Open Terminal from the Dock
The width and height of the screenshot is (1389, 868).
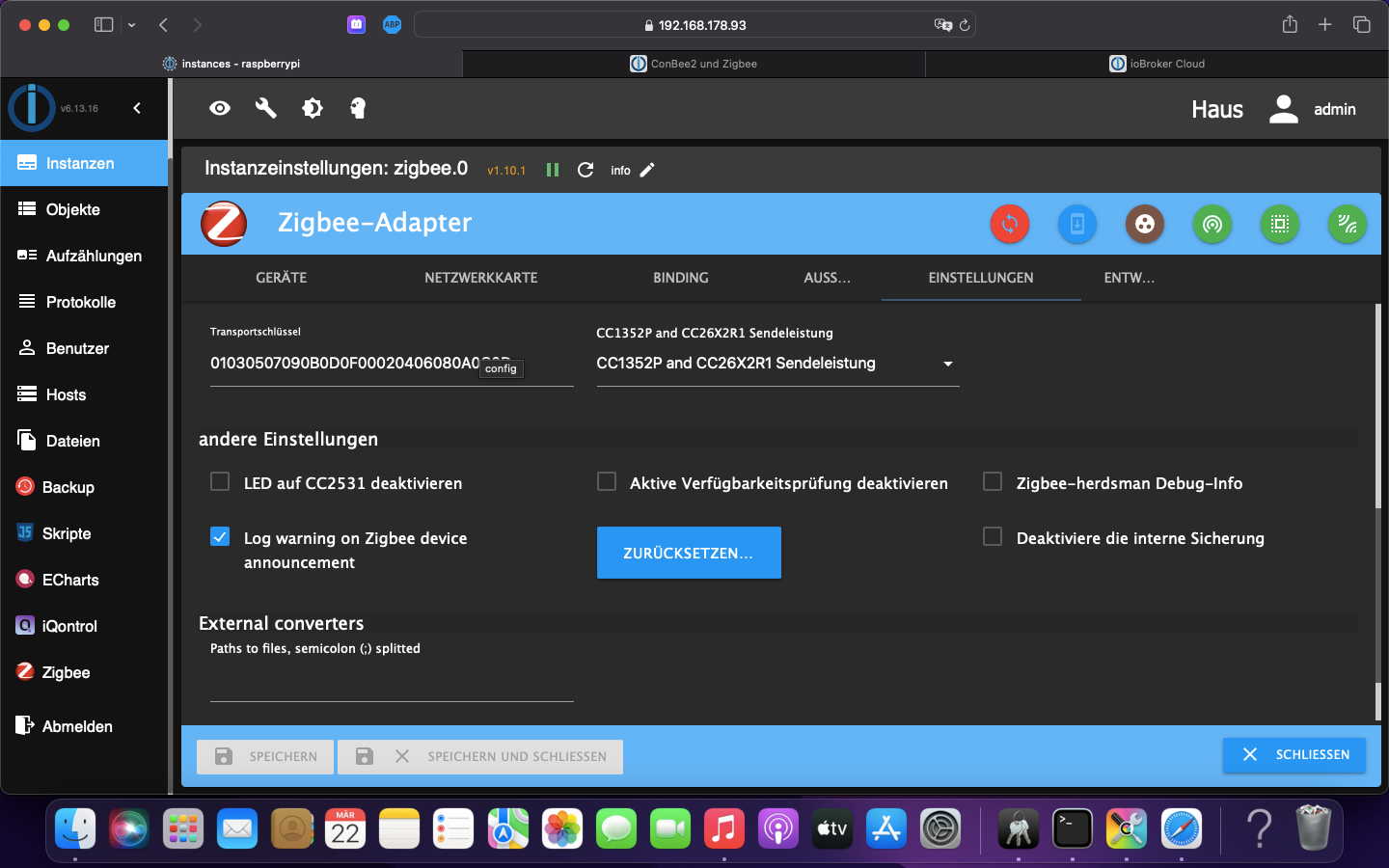(x=1073, y=828)
